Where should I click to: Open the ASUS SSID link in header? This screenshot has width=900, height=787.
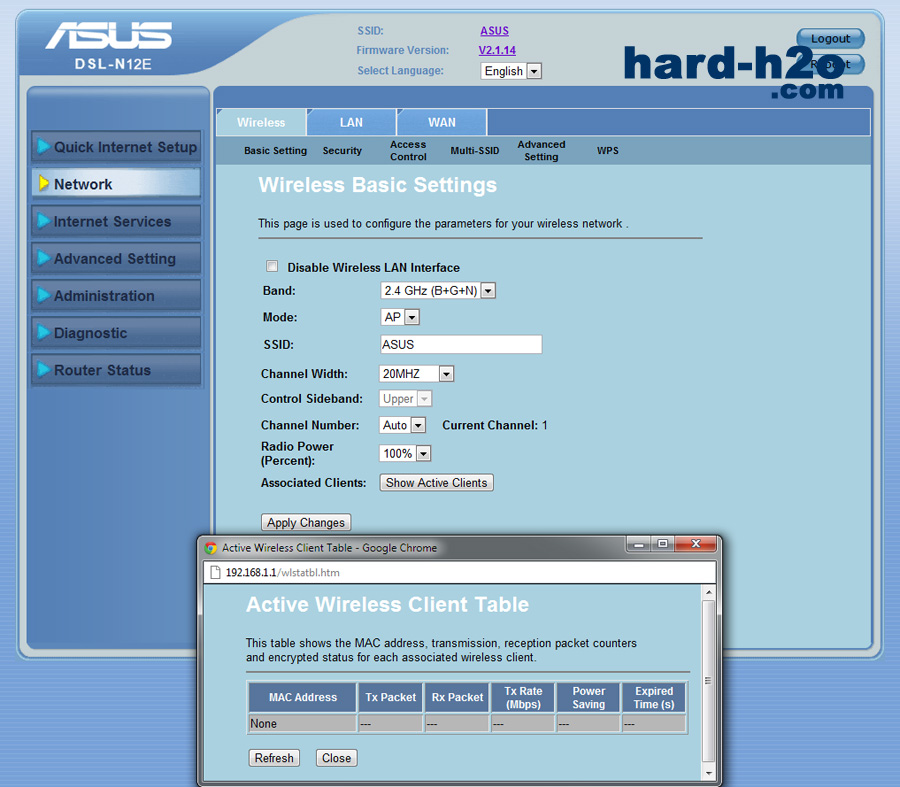coord(494,31)
